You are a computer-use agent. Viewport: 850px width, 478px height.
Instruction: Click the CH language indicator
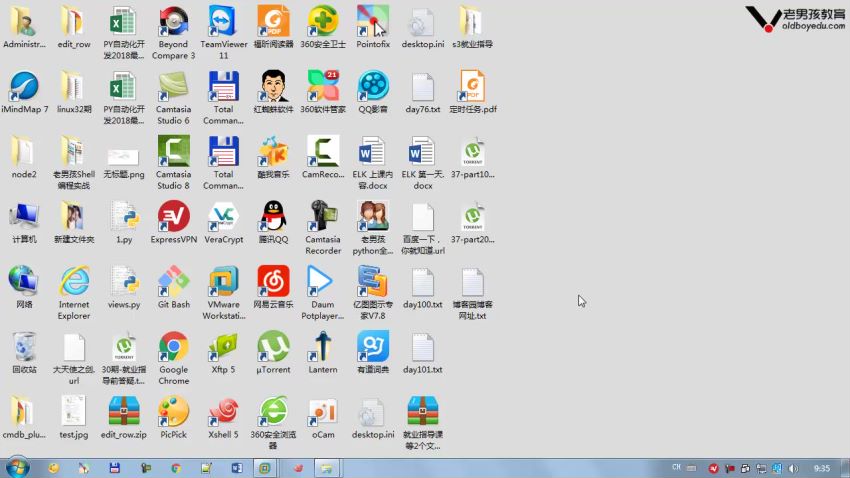click(676, 467)
